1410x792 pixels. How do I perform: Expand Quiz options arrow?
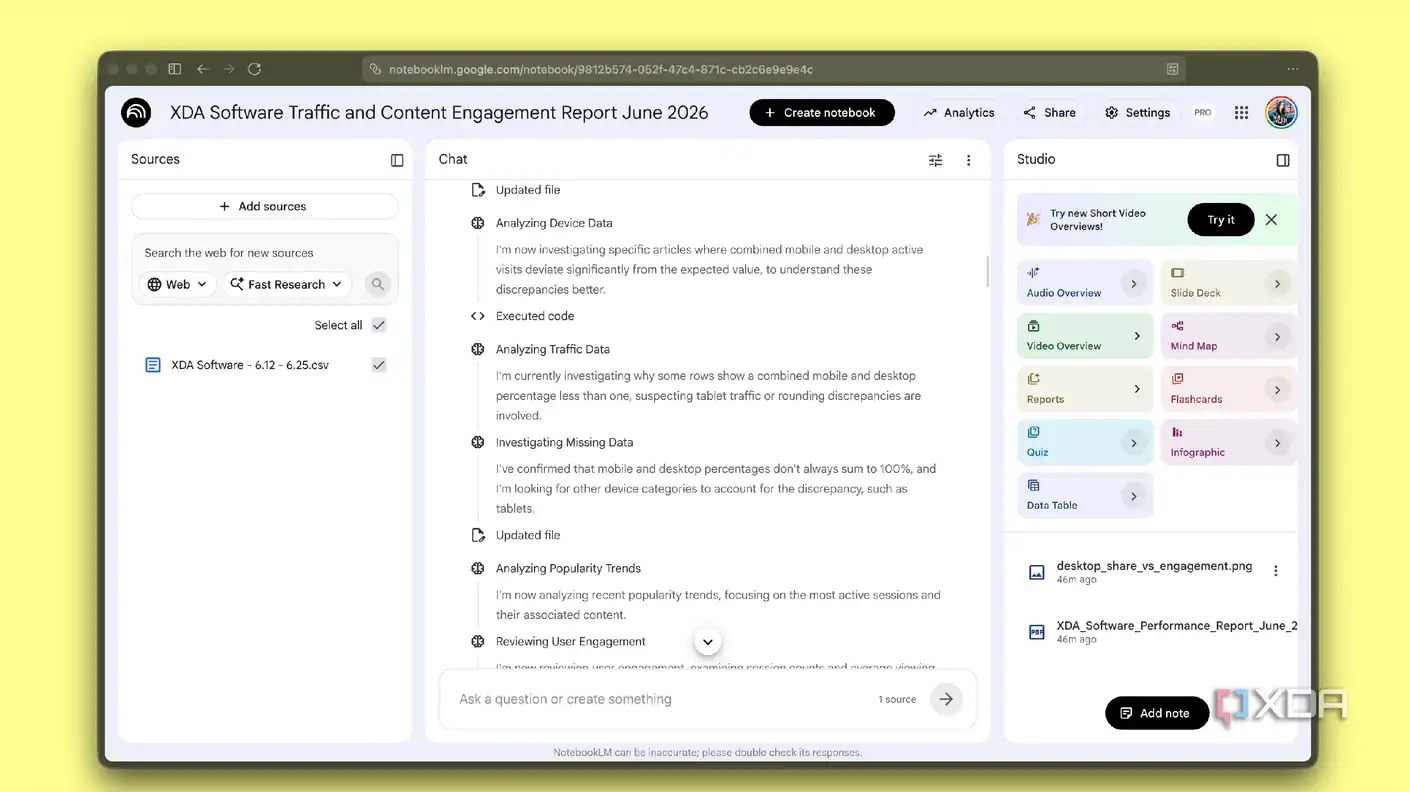(1133, 443)
